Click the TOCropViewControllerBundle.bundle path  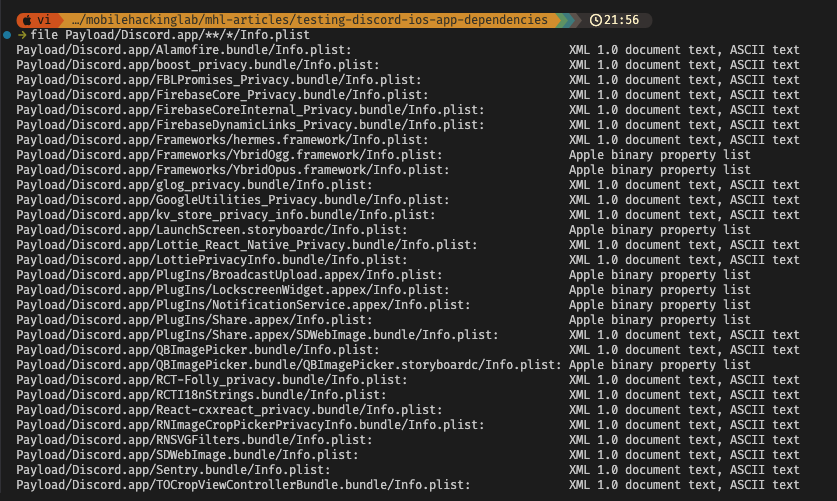(x=243, y=485)
